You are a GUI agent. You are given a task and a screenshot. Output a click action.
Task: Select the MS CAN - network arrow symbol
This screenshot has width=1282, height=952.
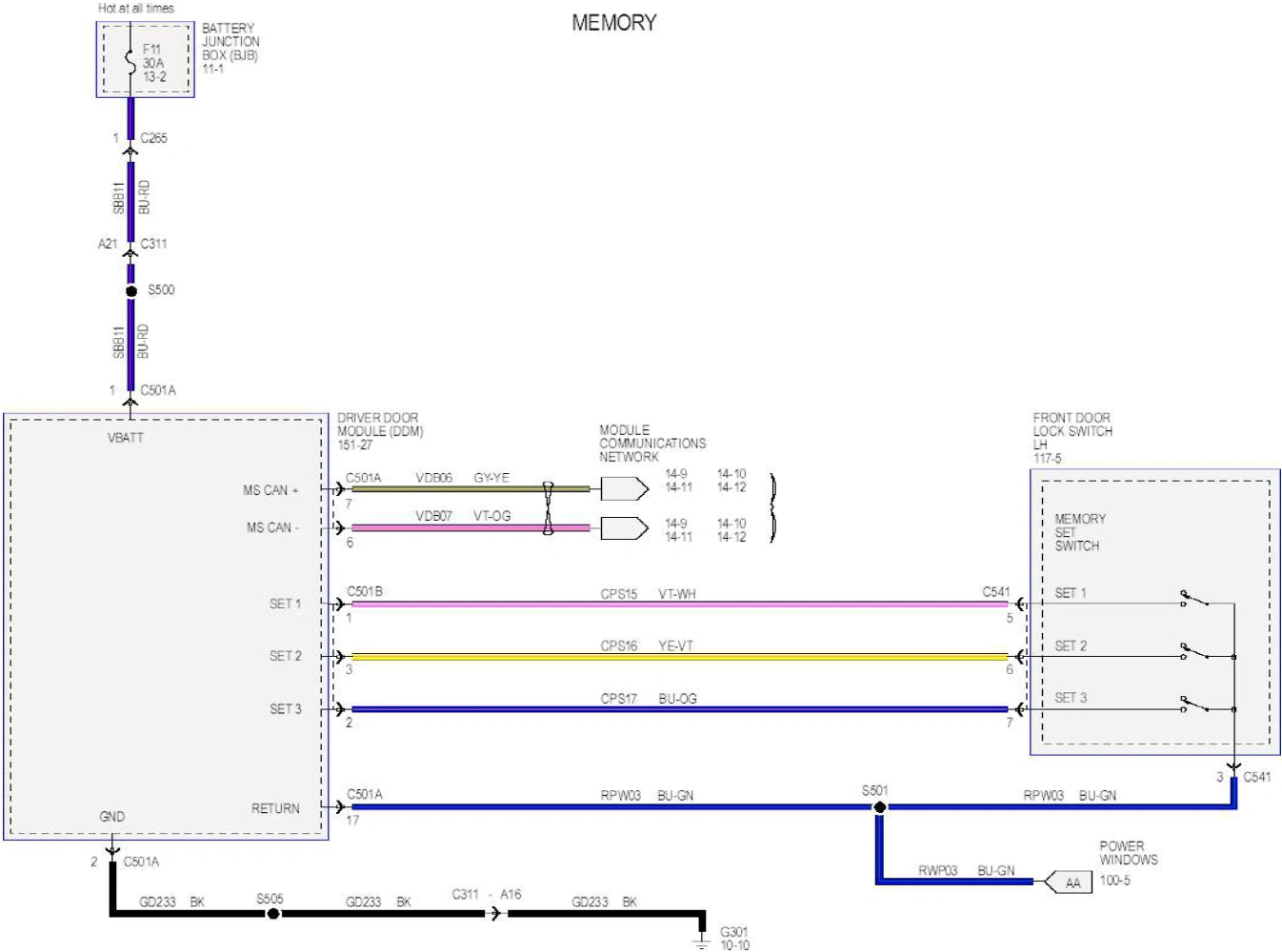(x=624, y=527)
